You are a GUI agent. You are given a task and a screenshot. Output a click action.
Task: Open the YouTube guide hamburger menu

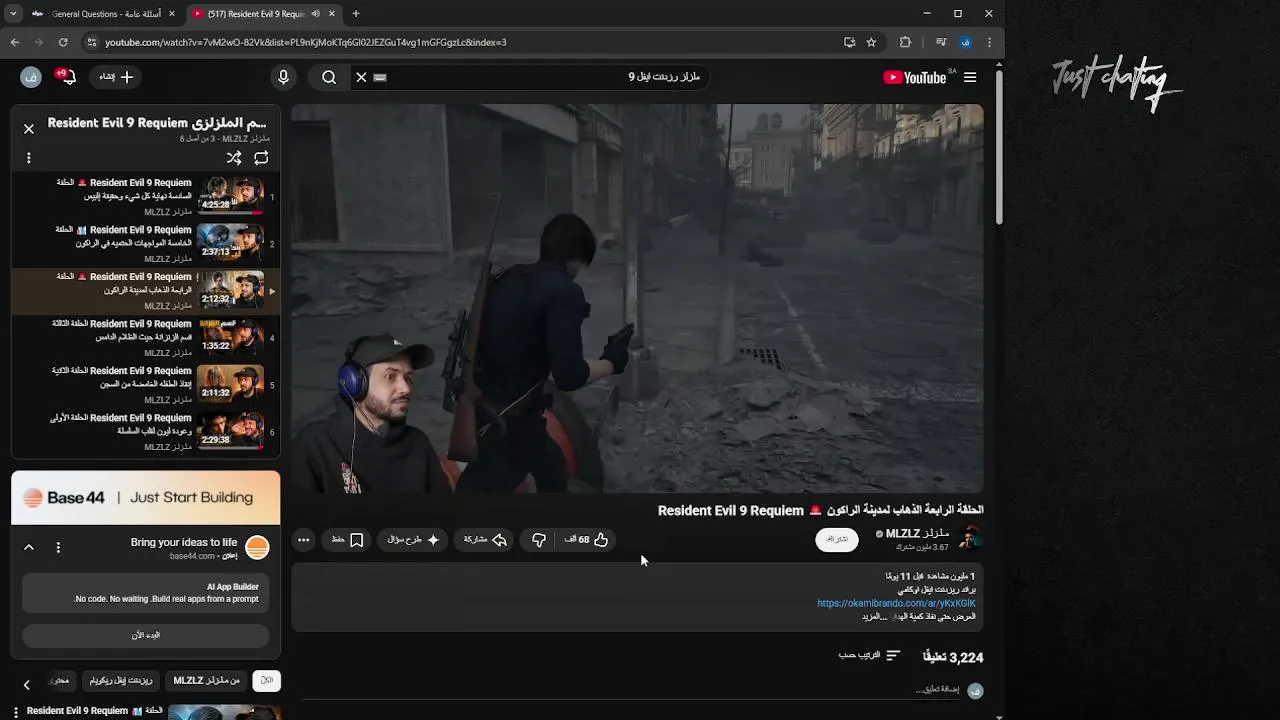tap(969, 77)
